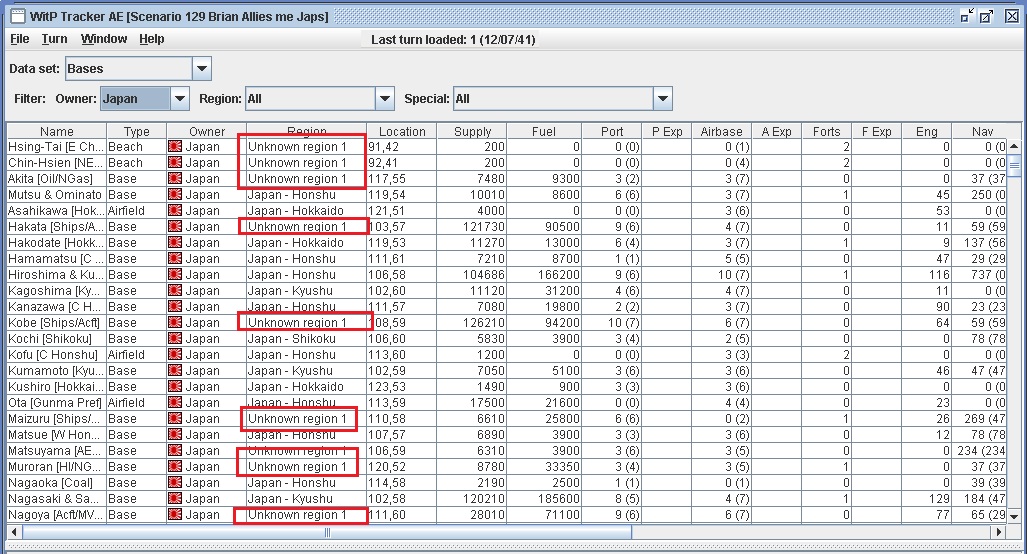Sort table by Fuel column header
Viewport: 1027px width, 554px height.
[x=544, y=131]
